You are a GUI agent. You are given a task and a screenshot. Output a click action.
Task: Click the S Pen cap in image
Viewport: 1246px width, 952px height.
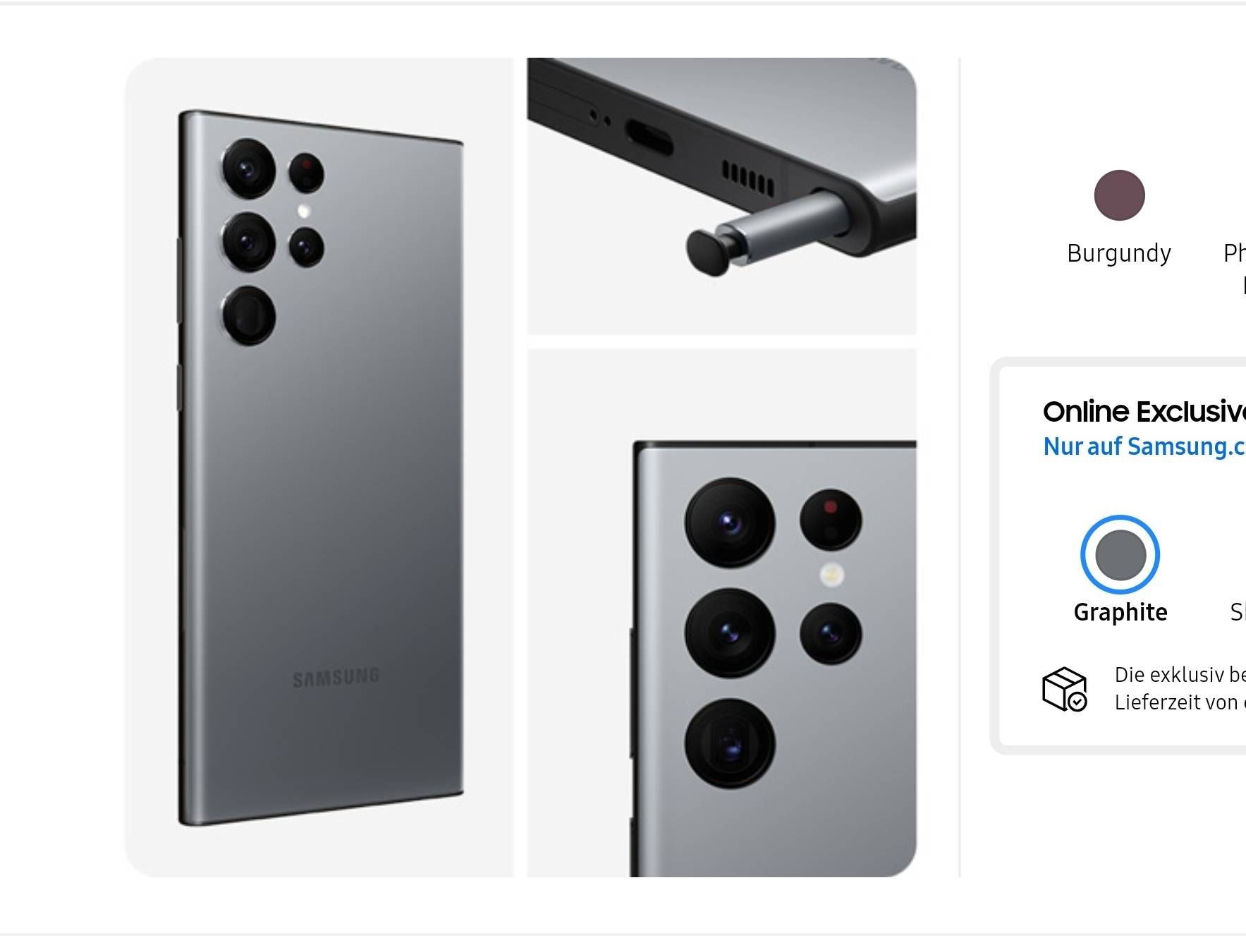(710, 252)
